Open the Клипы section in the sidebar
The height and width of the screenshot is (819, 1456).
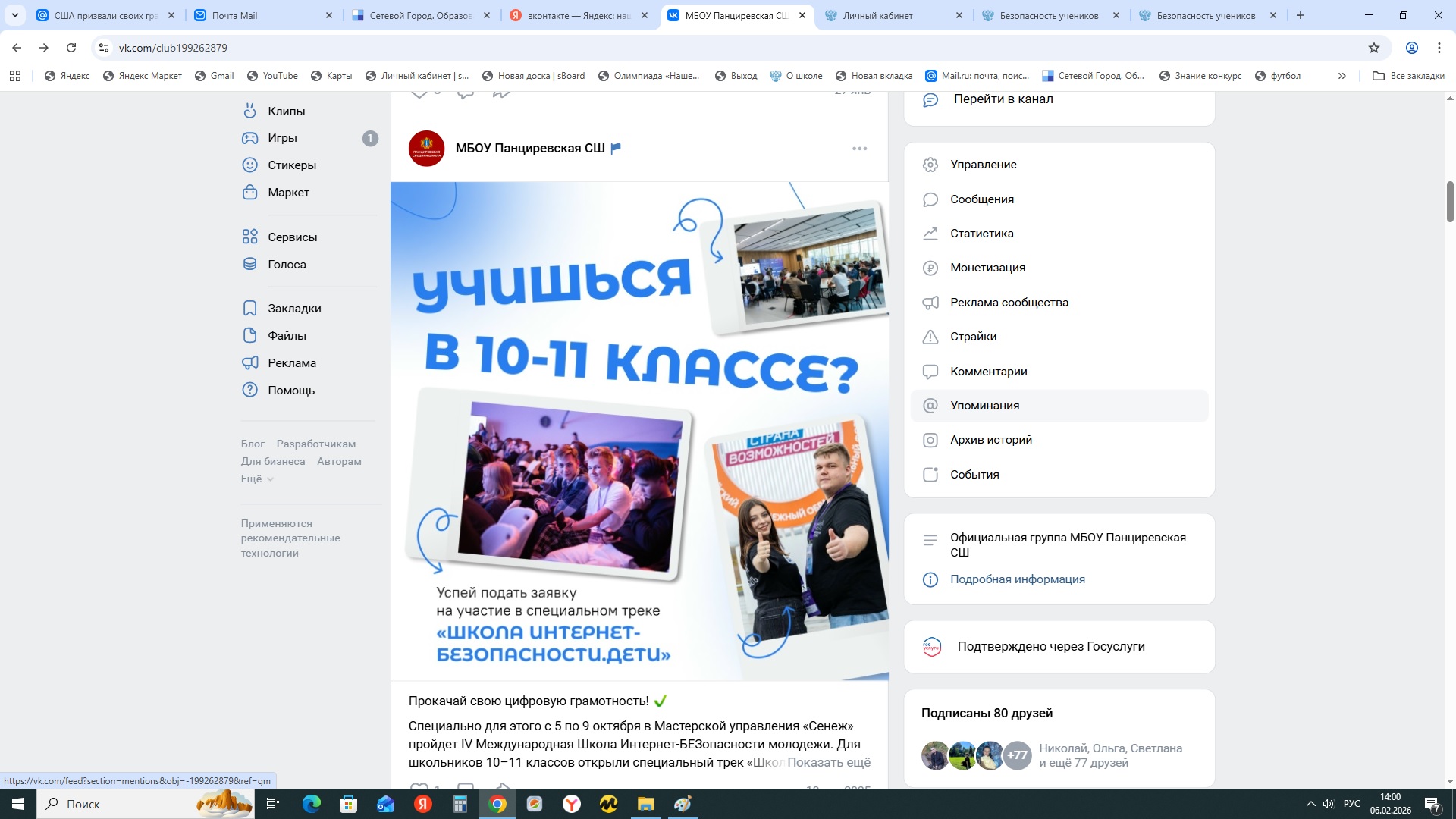pyautogui.click(x=285, y=111)
